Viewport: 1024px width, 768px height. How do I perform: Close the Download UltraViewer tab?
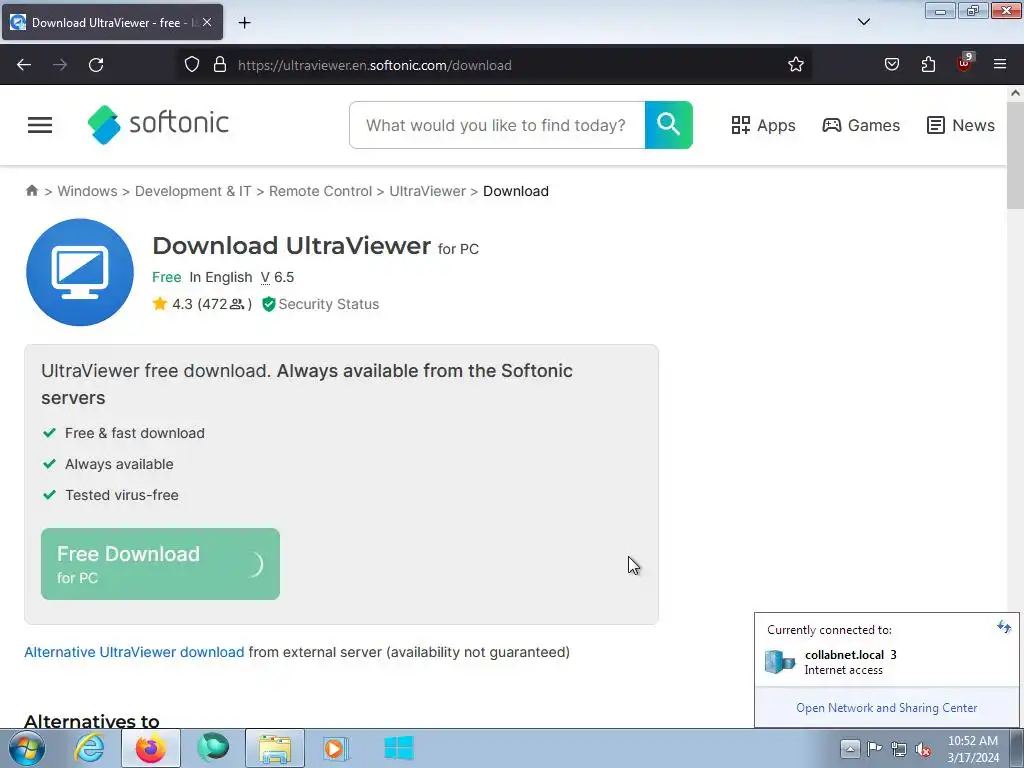point(207,22)
